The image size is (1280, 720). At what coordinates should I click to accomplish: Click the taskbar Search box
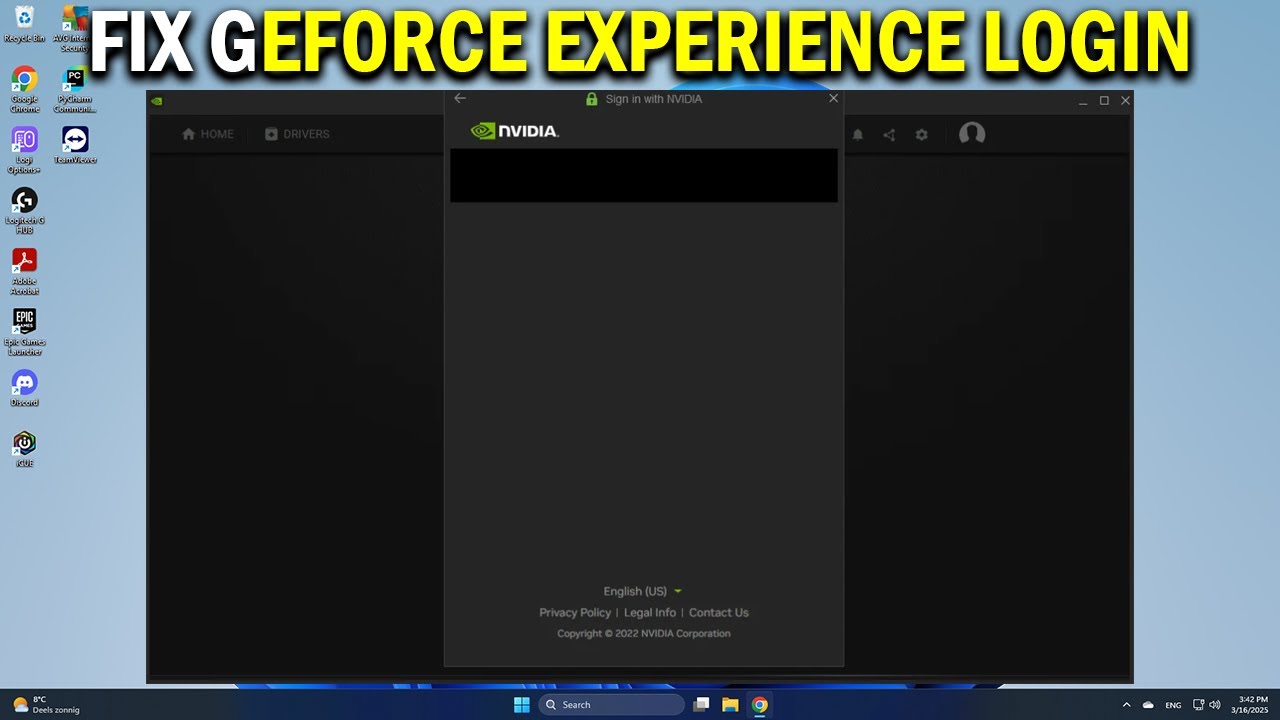click(x=611, y=705)
